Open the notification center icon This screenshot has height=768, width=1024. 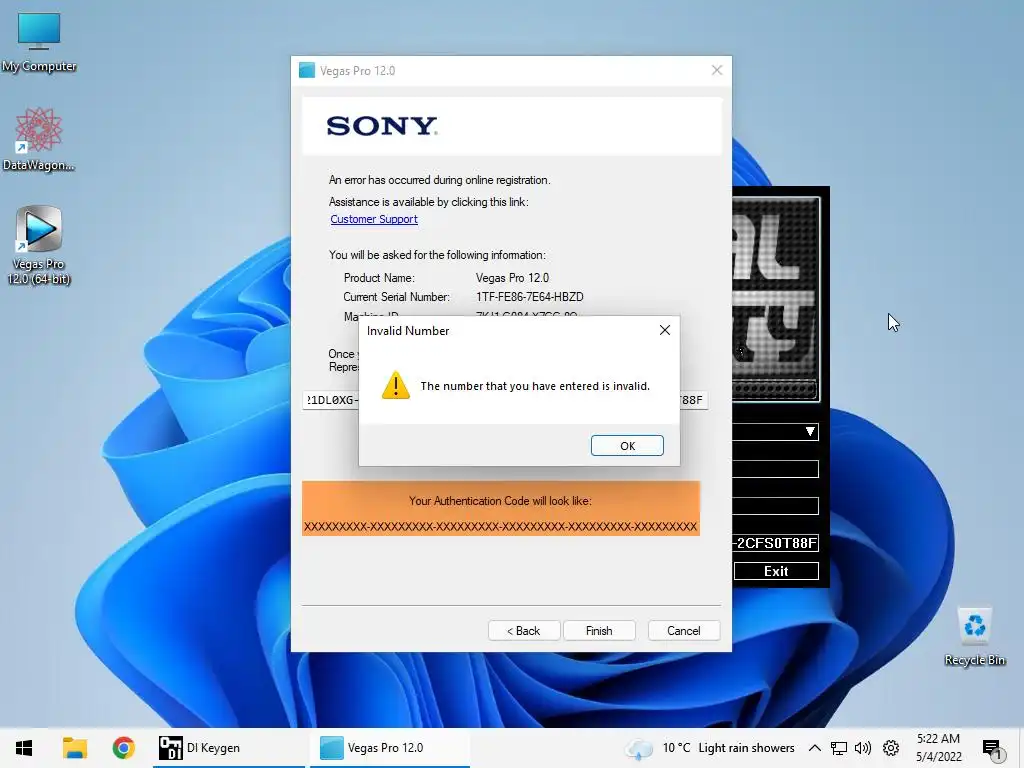[991, 748]
